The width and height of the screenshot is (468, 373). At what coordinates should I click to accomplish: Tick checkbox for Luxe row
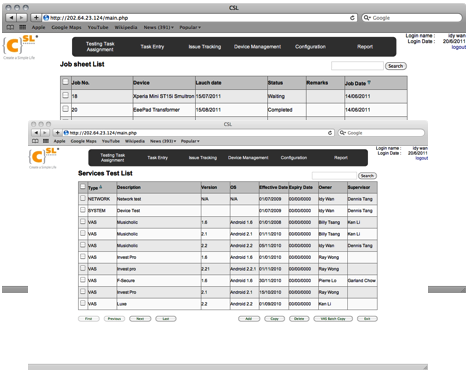(83, 303)
